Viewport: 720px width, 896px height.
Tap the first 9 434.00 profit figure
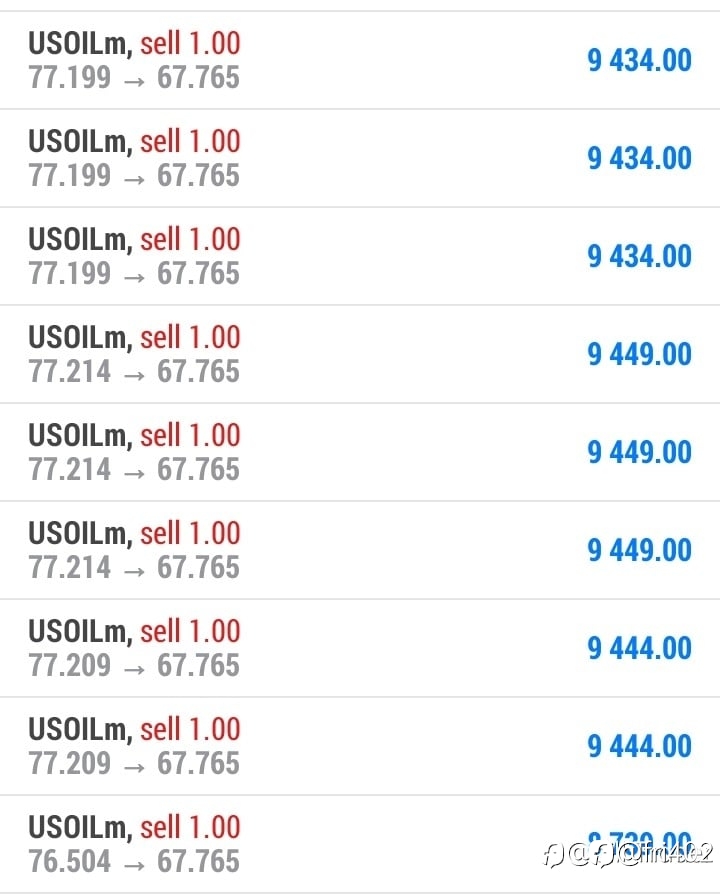tap(639, 60)
